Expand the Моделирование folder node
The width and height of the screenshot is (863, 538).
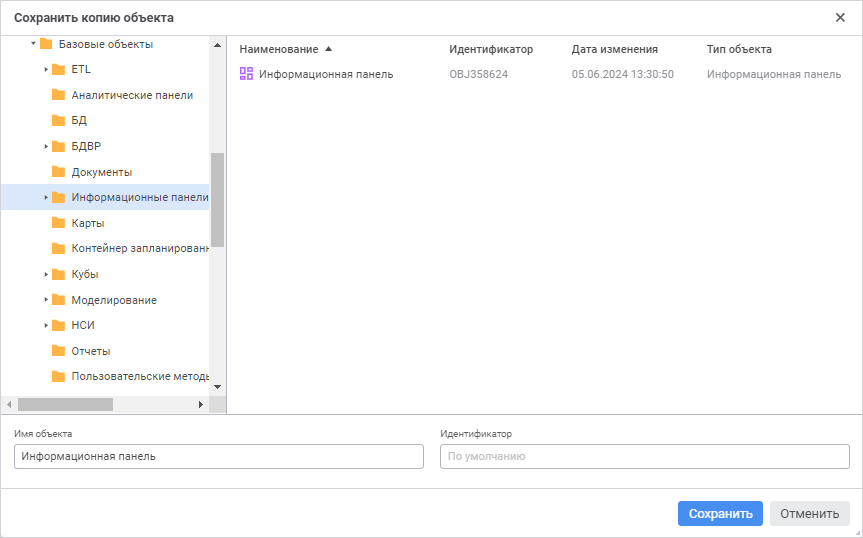pos(46,300)
